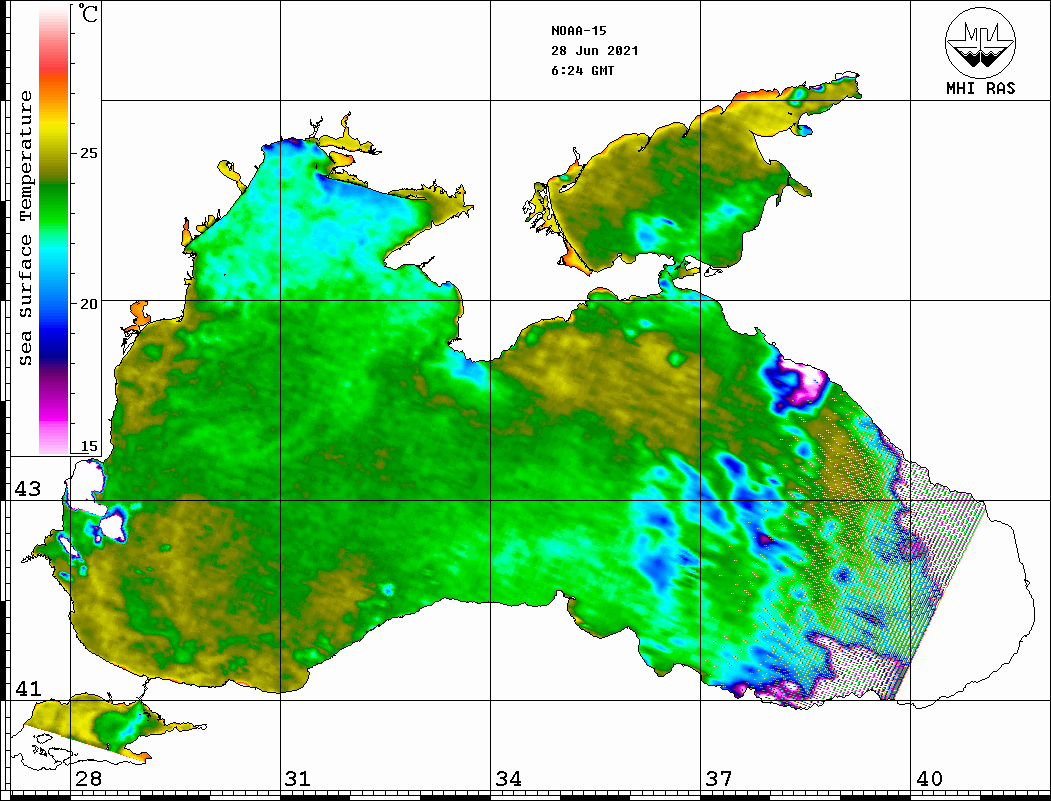Click the 25 tick label on the color scale
The height and width of the screenshot is (801, 1051).
coord(89,154)
